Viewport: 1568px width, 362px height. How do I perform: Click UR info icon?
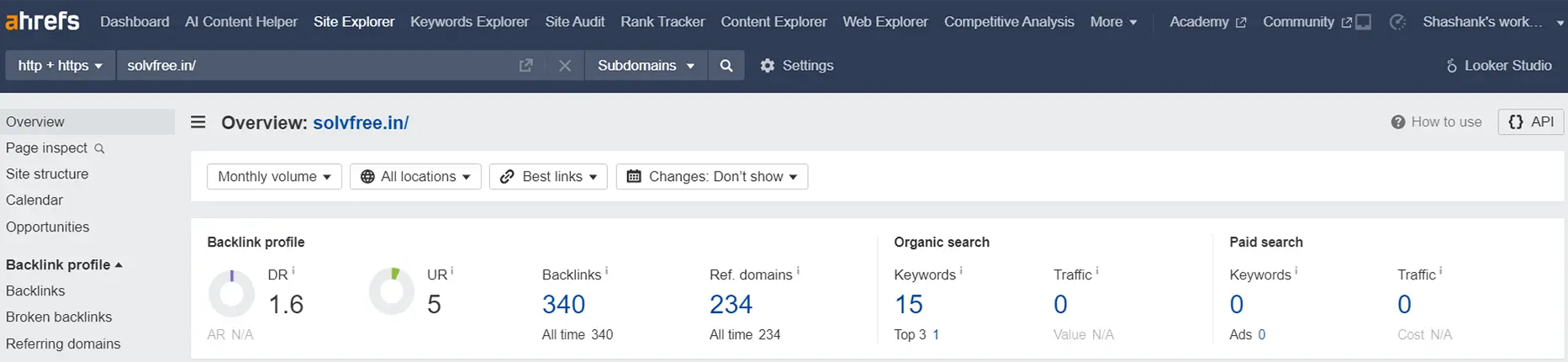[452, 271]
